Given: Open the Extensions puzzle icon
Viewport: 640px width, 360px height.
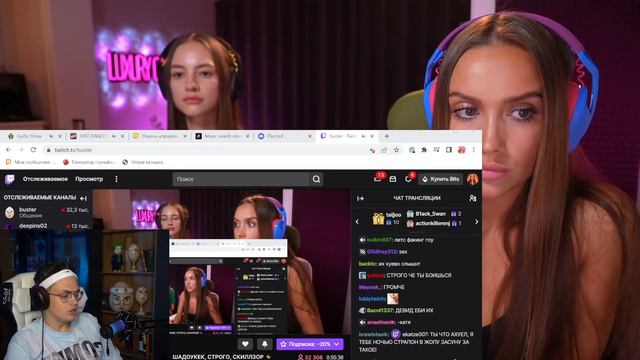Looking at the screenshot, I should coord(424,150).
